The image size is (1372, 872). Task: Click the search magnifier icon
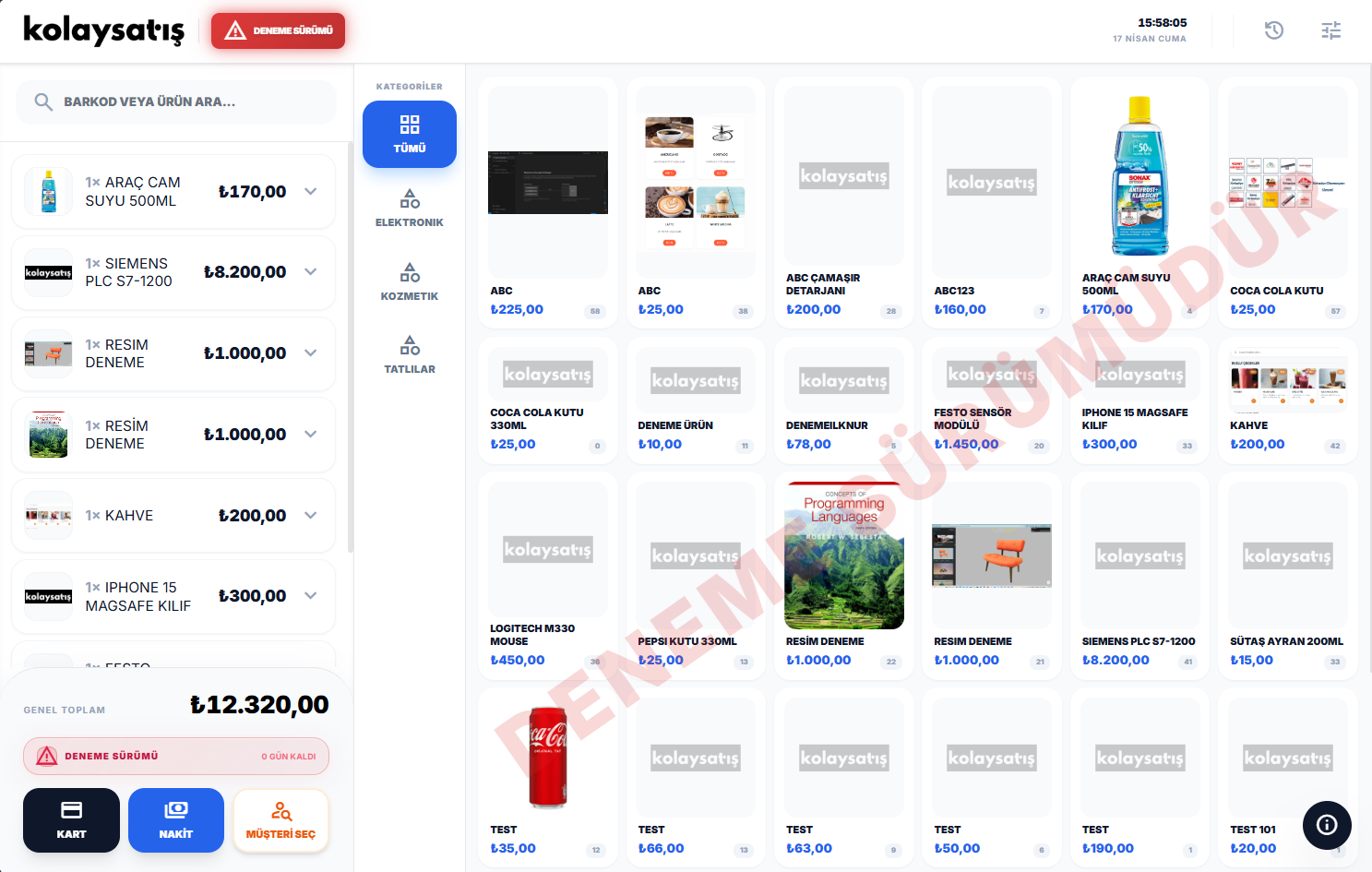coord(43,102)
